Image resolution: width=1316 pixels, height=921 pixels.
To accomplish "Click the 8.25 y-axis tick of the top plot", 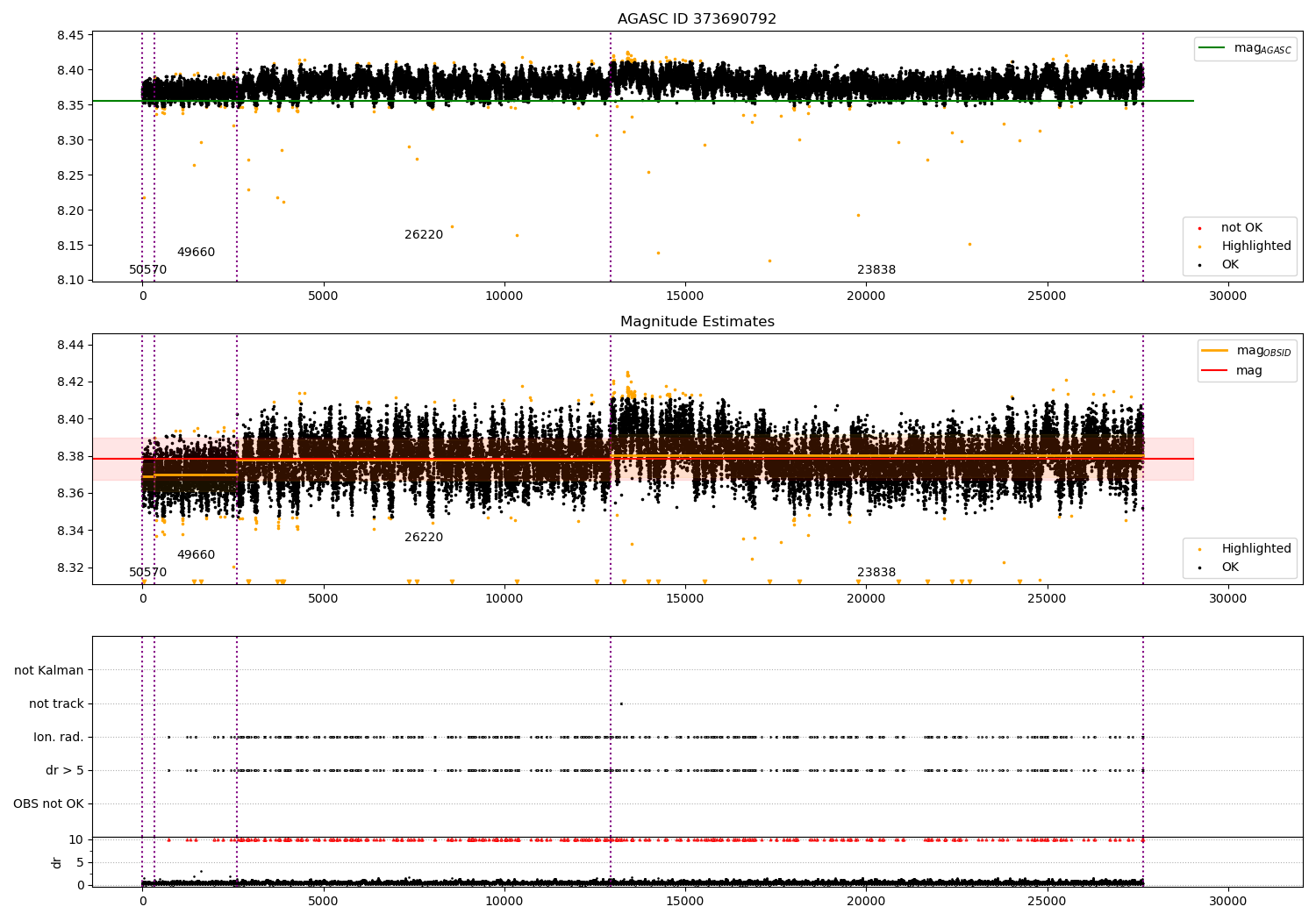I will click(x=70, y=175).
